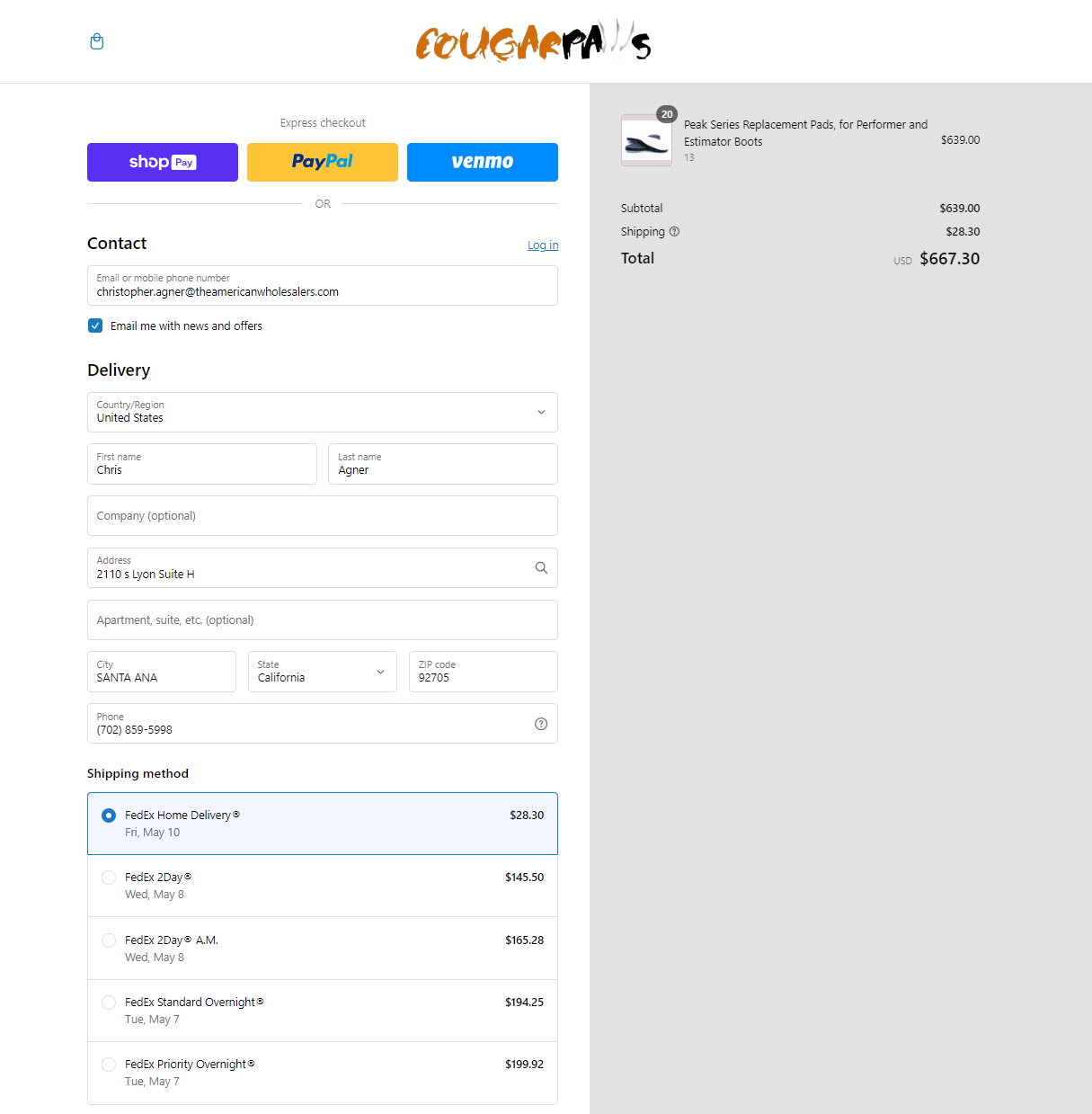Open the shopping bag cart icon
Image resolution: width=1092 pixels, height=1114 pixels.
(x=97, y=41)
